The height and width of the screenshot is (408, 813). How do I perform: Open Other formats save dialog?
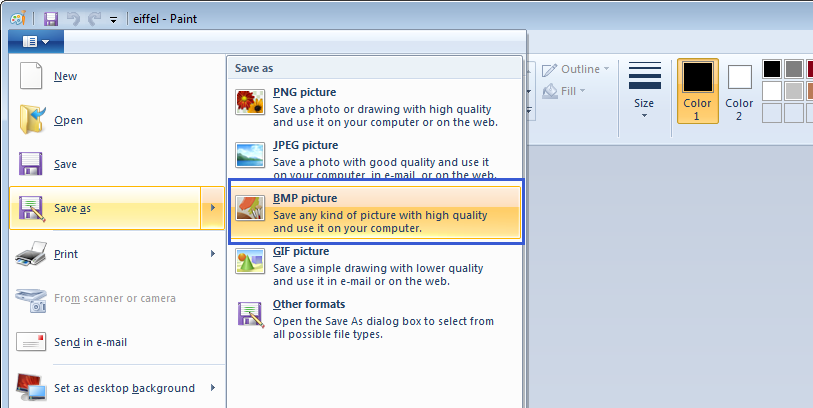375,319
